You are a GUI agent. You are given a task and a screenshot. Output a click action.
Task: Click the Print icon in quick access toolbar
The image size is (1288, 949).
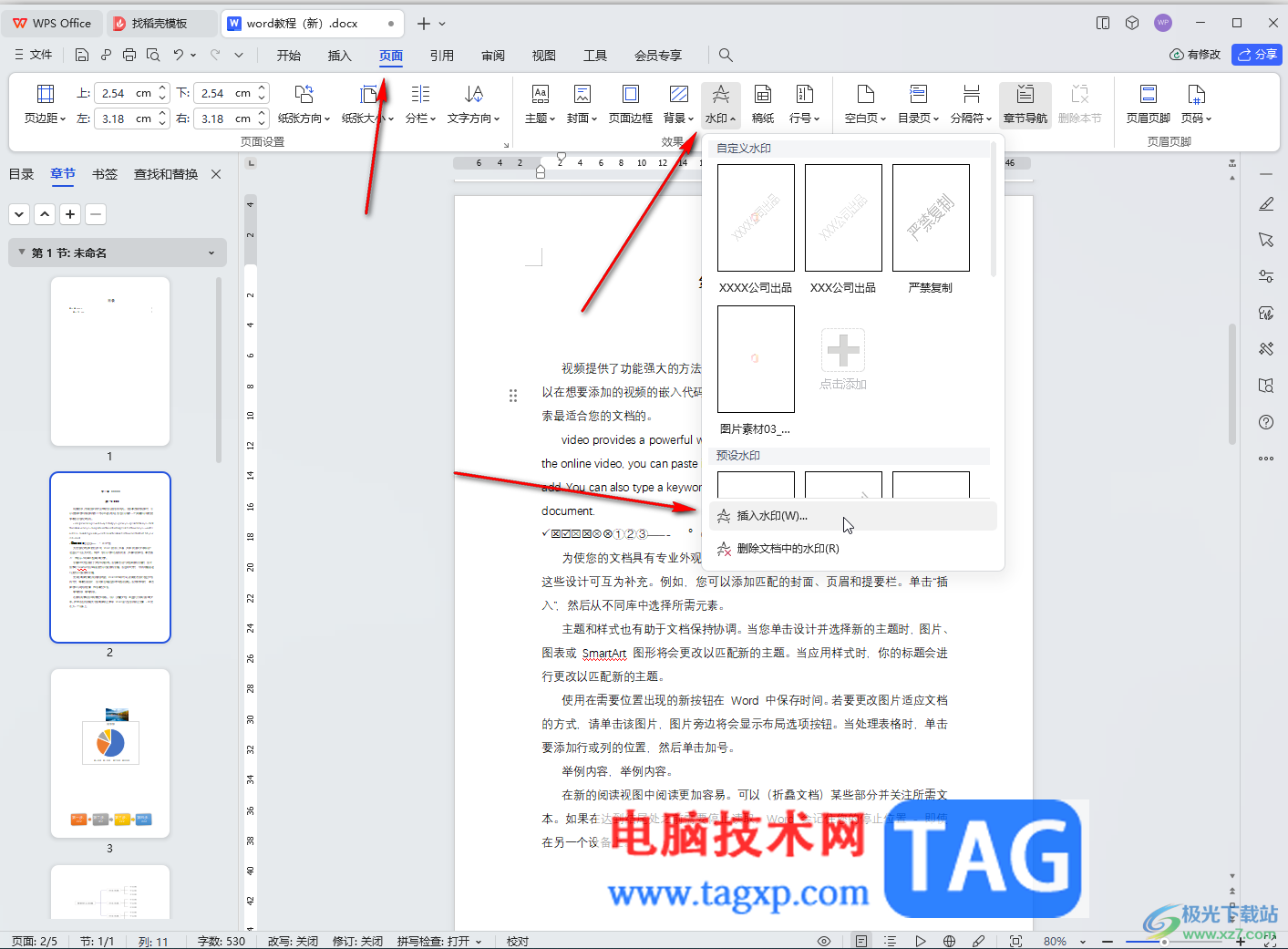coord(129,55)
